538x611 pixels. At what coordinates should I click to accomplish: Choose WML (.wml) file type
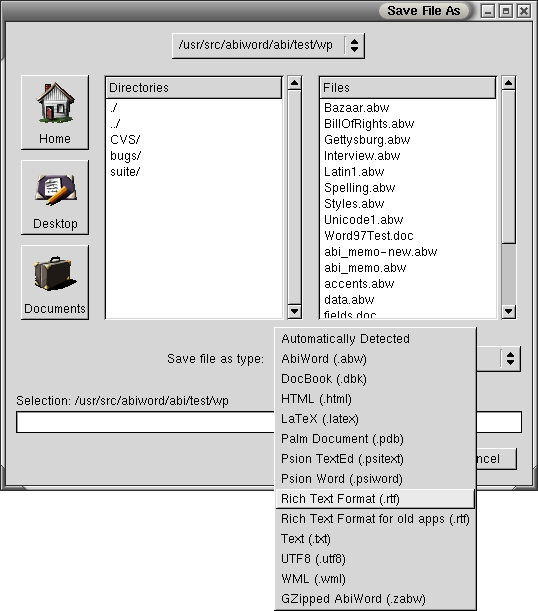pos(375,579)
